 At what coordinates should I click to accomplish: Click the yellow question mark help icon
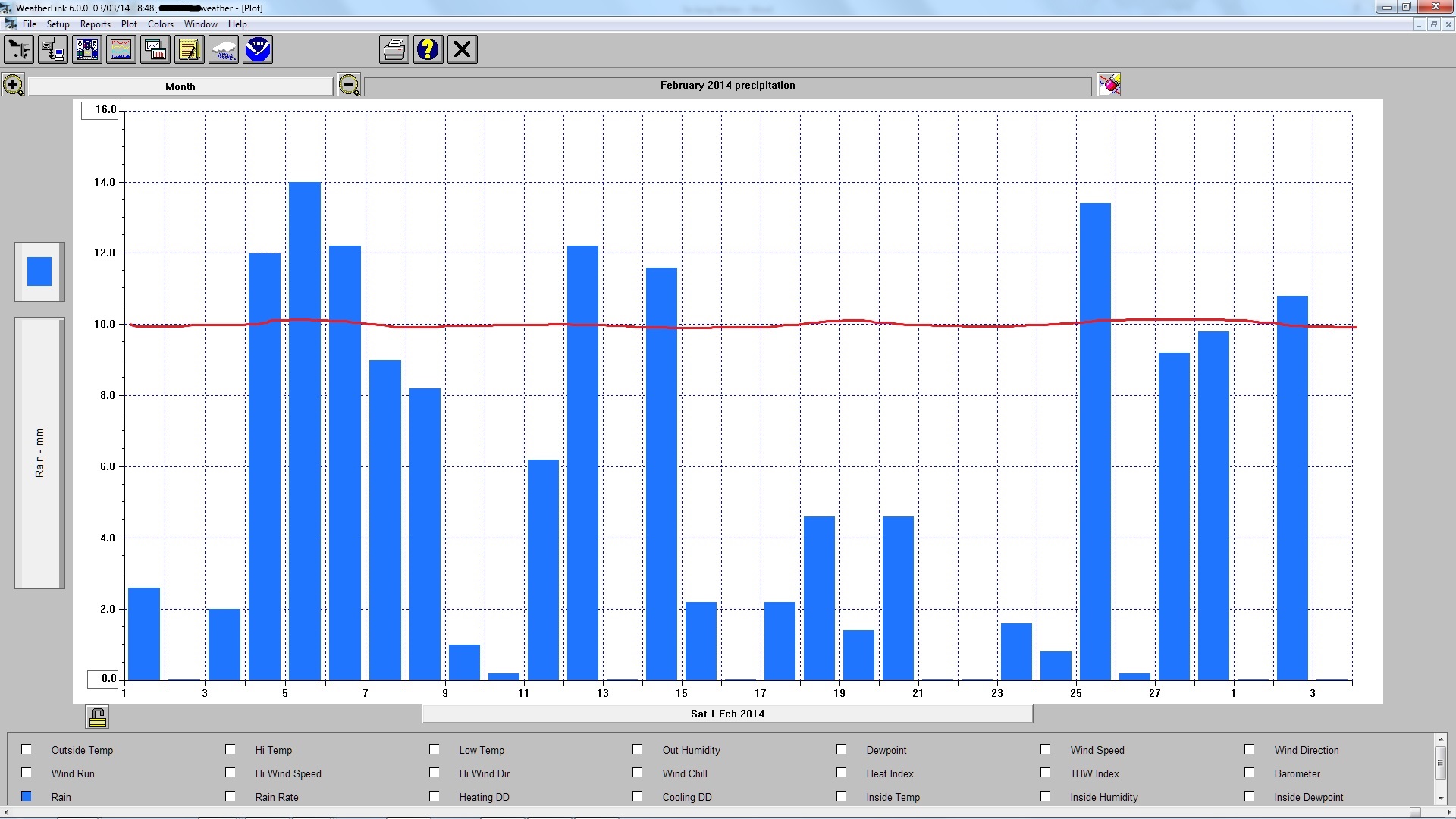pos(428,50)
